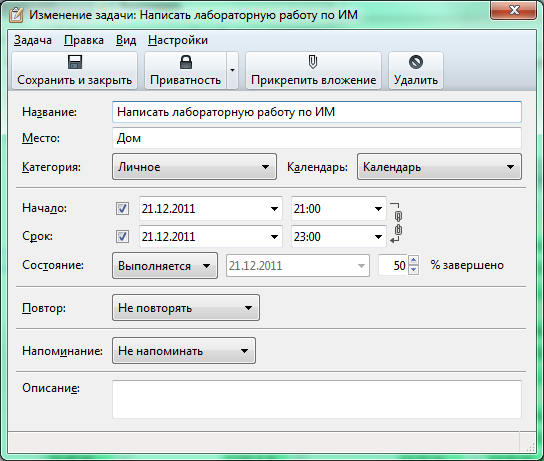Open the Правка menu

(84, 40)
